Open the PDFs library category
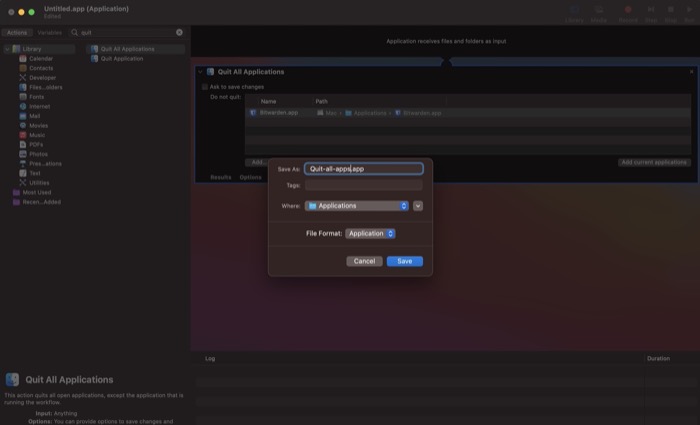The height and width of the screenshot is (425, 700). point(31,144)
